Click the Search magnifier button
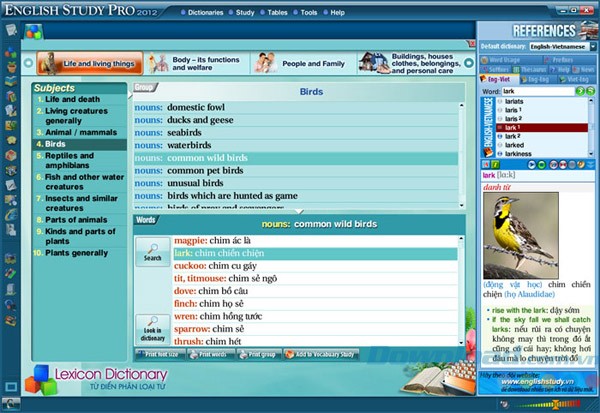The image size is (600, 413). (x=152, y=252)
